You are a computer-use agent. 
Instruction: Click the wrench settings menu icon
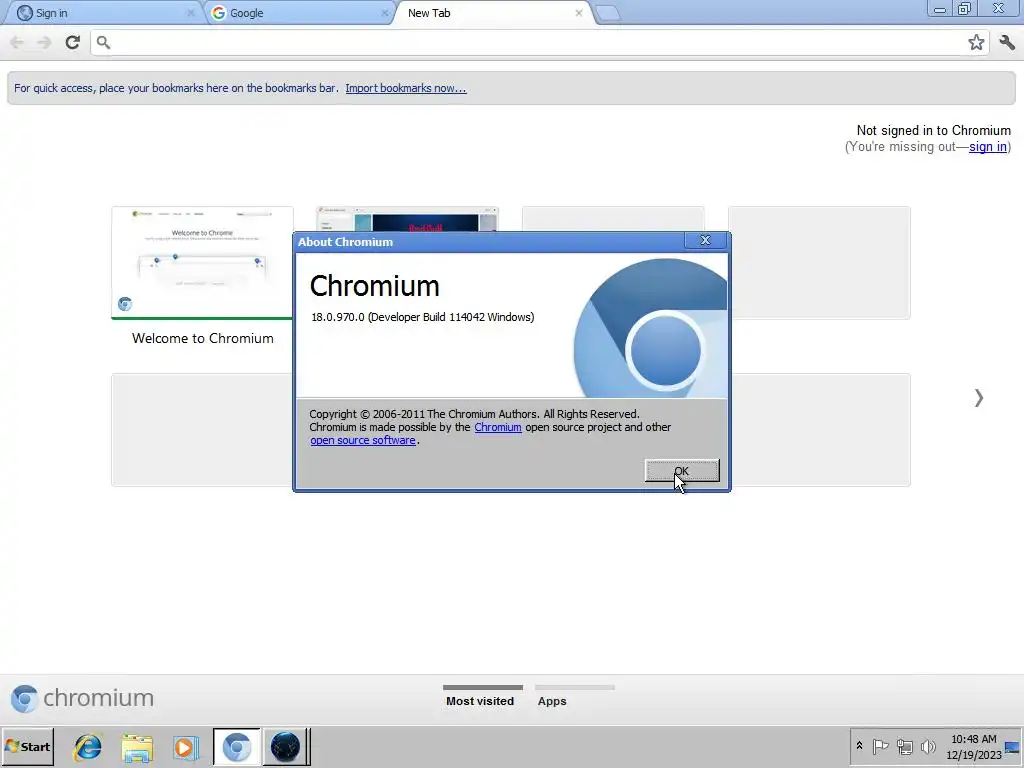coord(1007,42)
